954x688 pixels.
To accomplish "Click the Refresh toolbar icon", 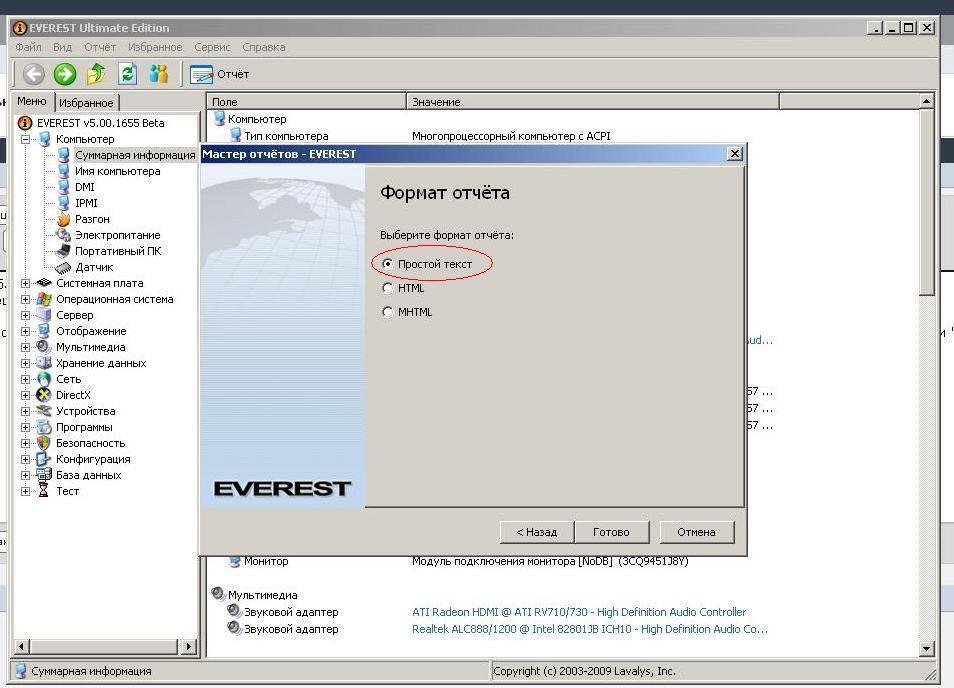I will coord(127,73).
